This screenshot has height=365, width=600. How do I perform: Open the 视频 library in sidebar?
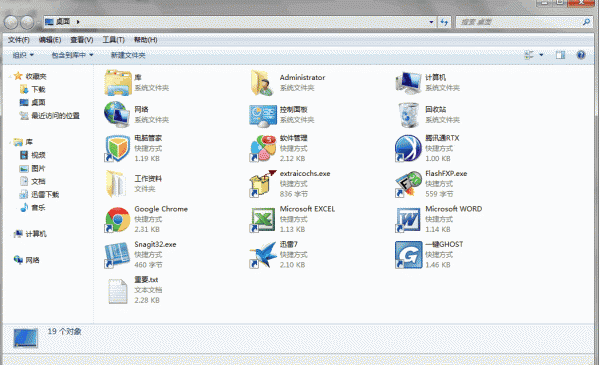click(x=38, y=155)
